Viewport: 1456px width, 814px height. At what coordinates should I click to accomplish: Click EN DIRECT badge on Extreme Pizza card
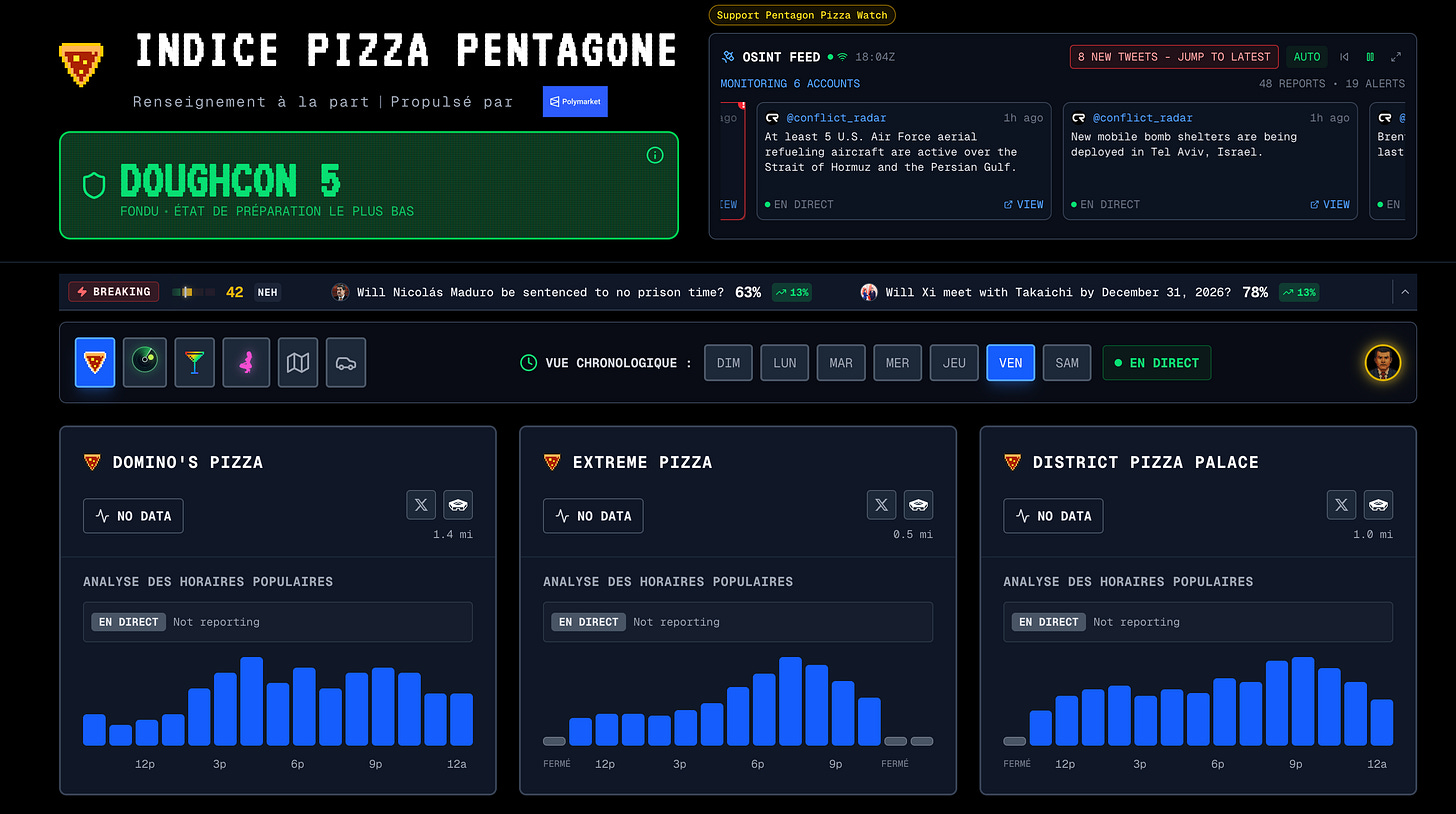[x=589, y=622]
